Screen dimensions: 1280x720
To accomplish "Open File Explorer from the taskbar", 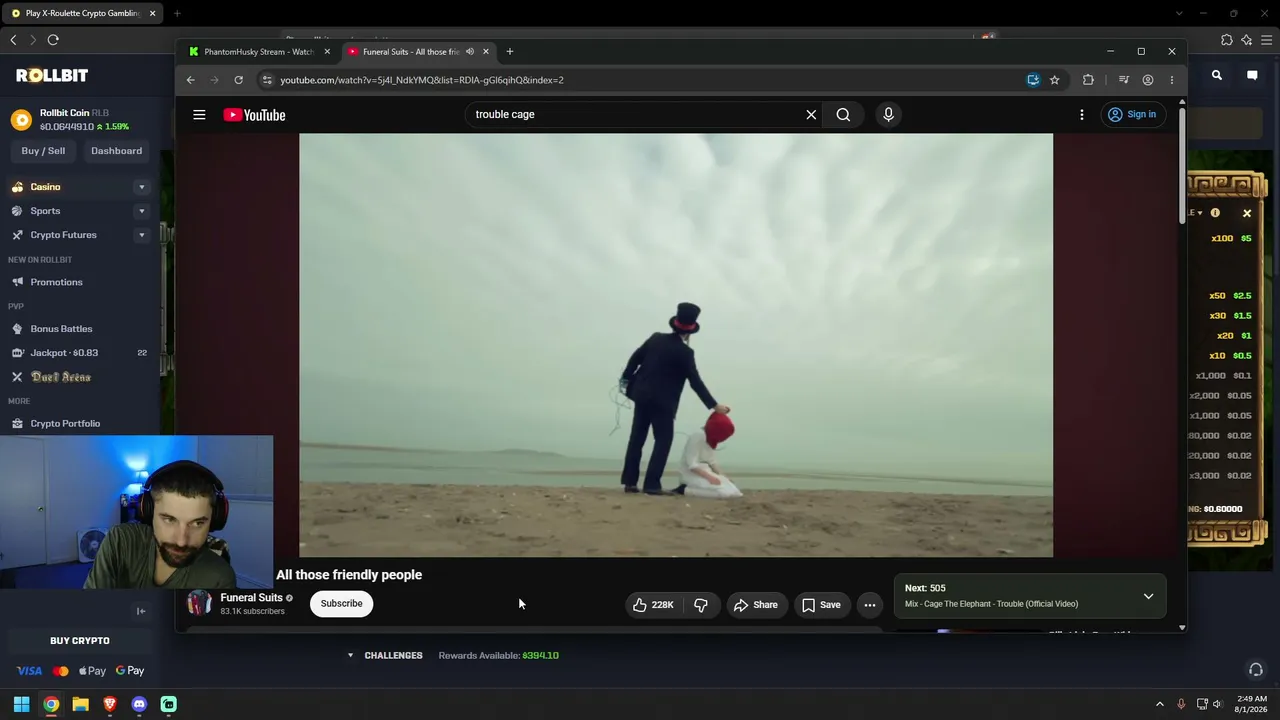I will 80,704.
